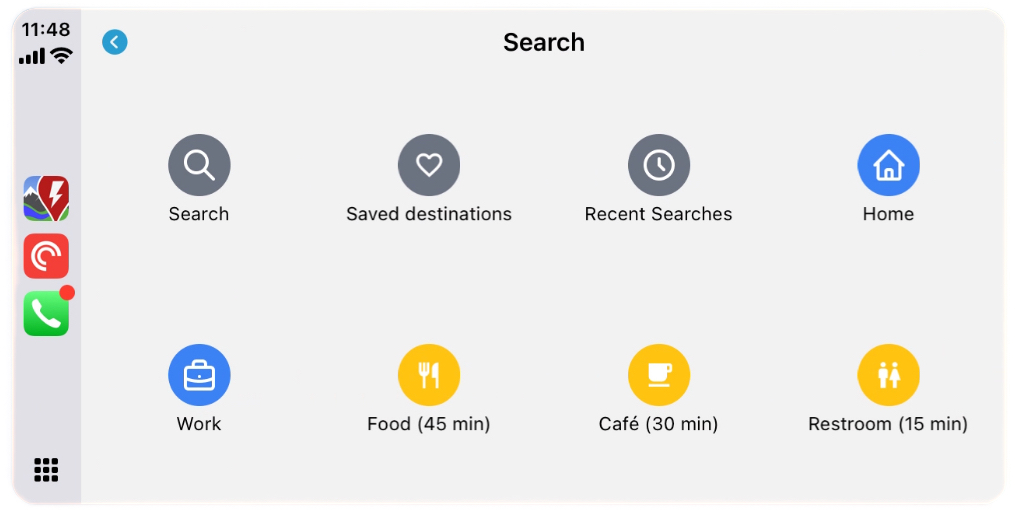Tap the Café coffee cup icon
The image size is (1016, 510).
coord(659,375)
